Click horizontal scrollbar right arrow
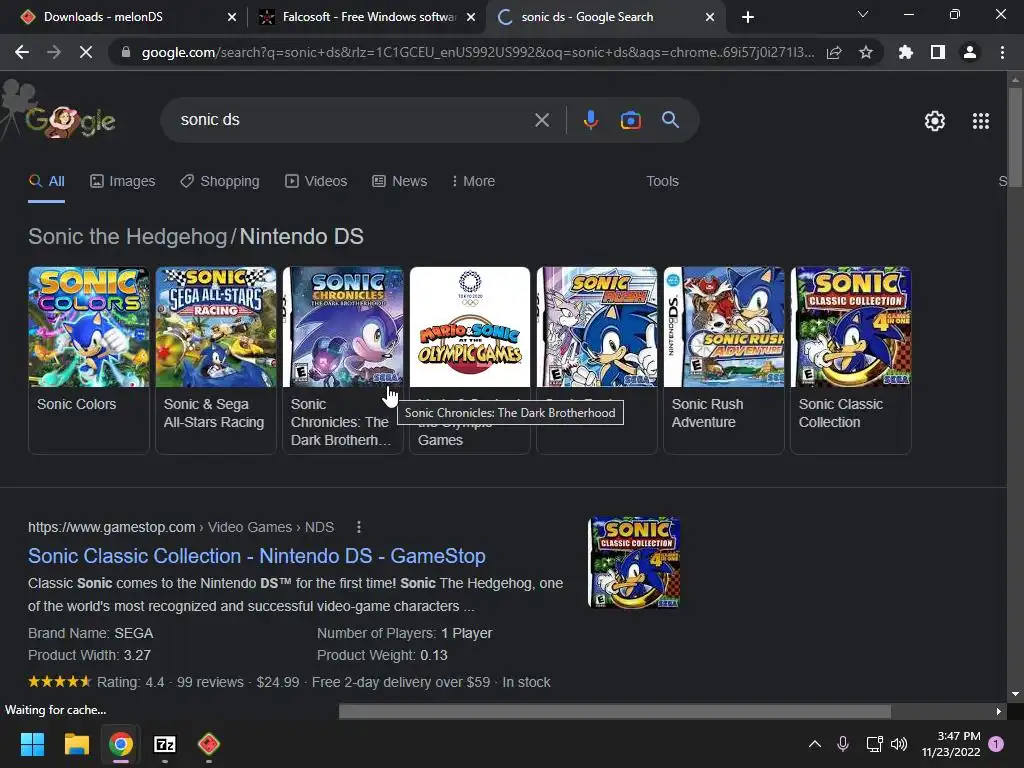The height and width of the screenshot is (768, 1024). (x=999, y=711)
